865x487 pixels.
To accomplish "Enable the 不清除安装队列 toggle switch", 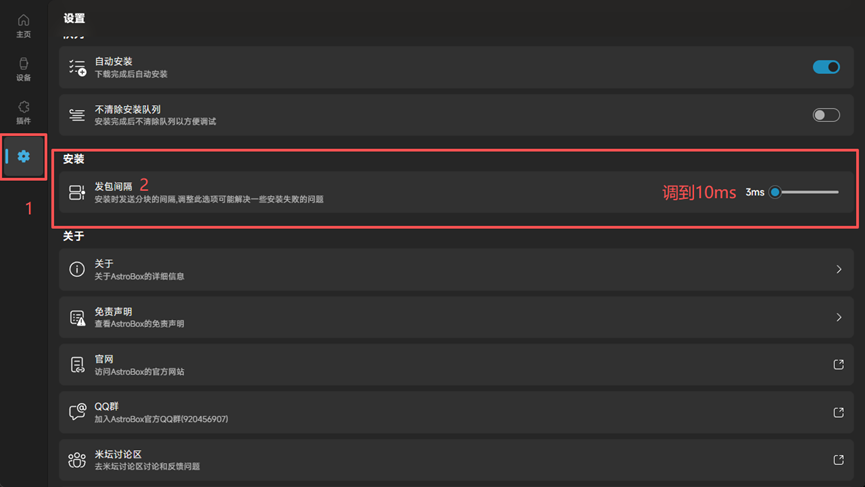I will pos(826,115).
